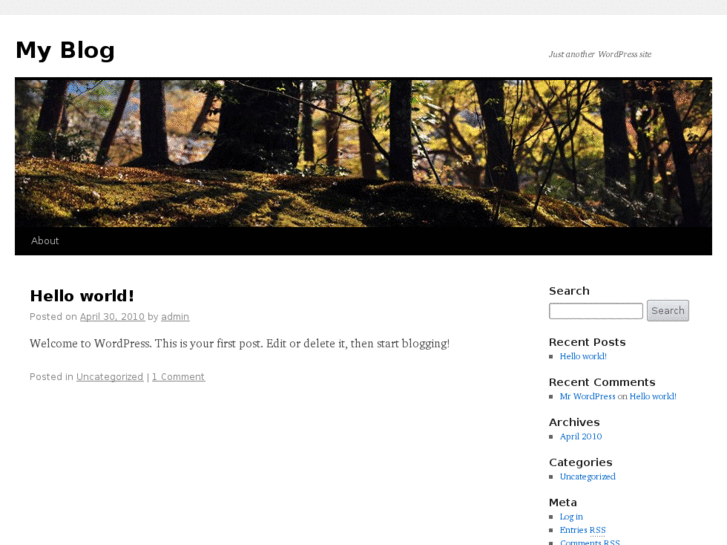Open Uncategorized in the Categories sidebar
The image size is (727, 545).
[587, 477]
